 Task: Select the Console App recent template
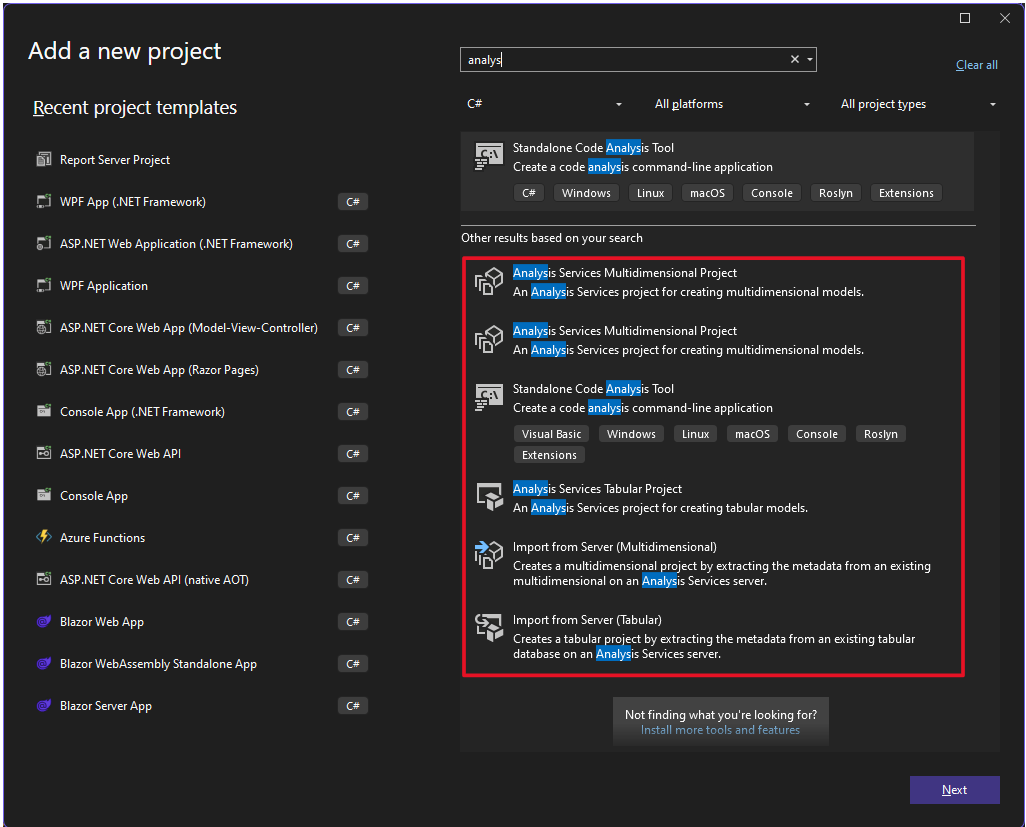[x=94, y=496]
